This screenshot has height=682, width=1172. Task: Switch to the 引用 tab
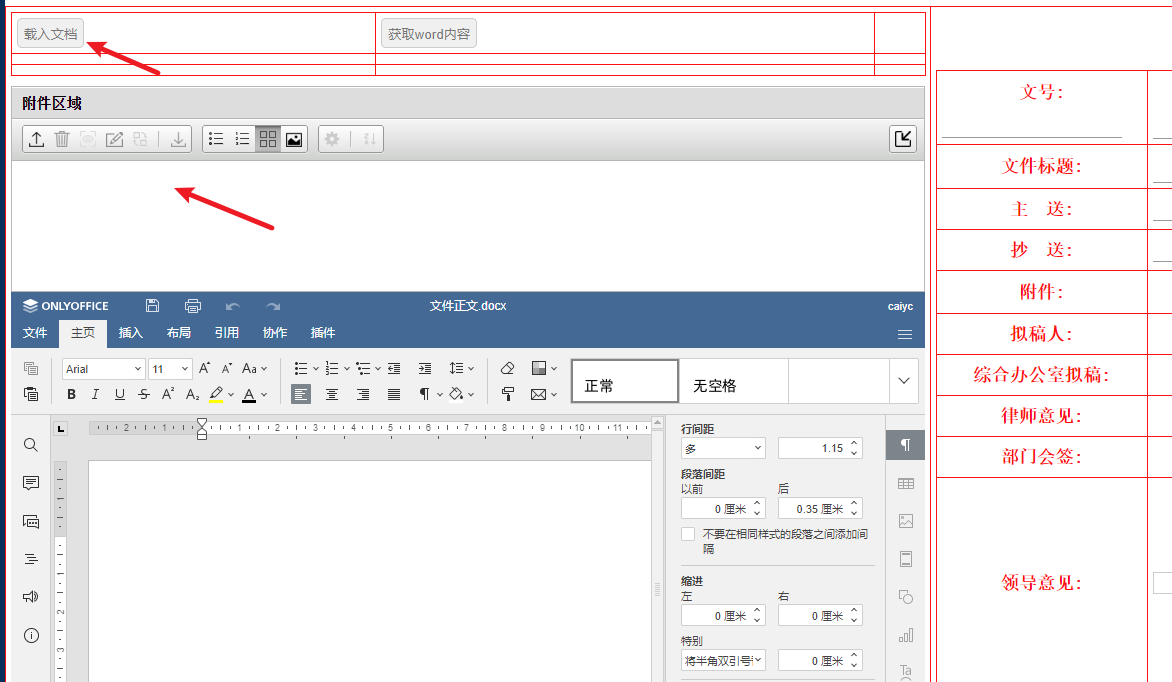coord(226,333)
